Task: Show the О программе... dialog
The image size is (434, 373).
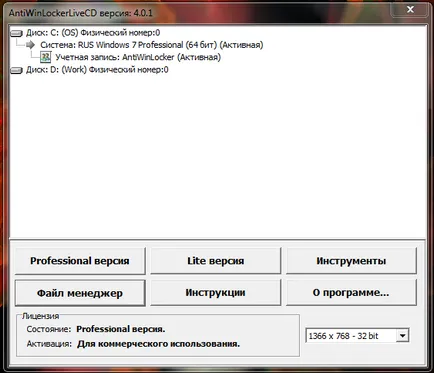Action: point(351,293)
